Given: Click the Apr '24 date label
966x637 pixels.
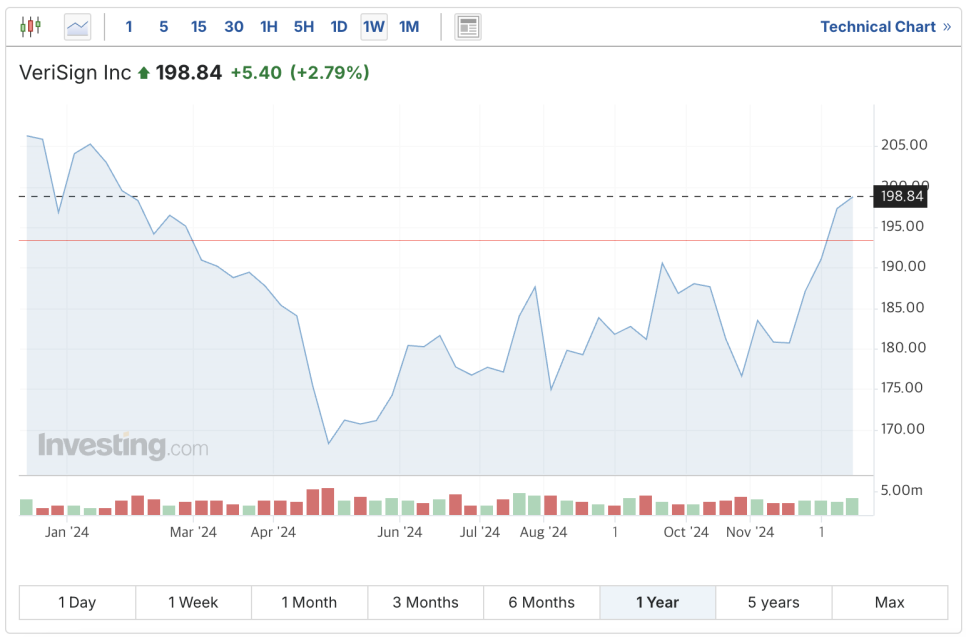Looking at the screenshot, I should [x=273, y=532].
